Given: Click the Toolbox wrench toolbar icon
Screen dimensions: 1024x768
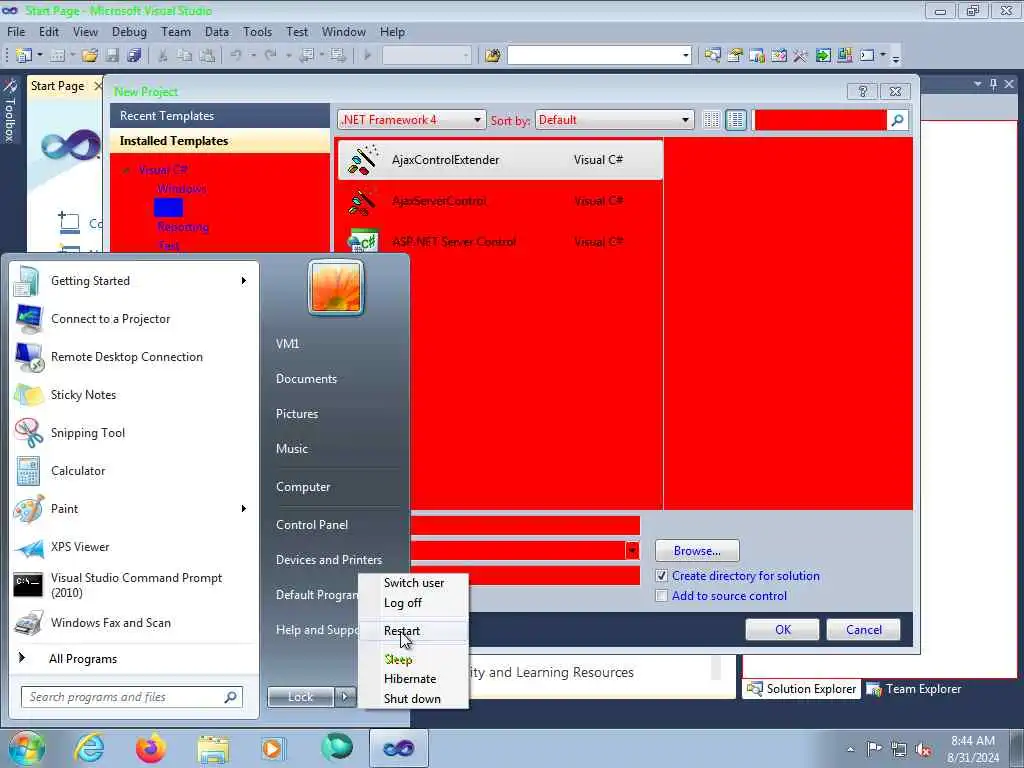Looking at the screenshot, I should point(801,56).
